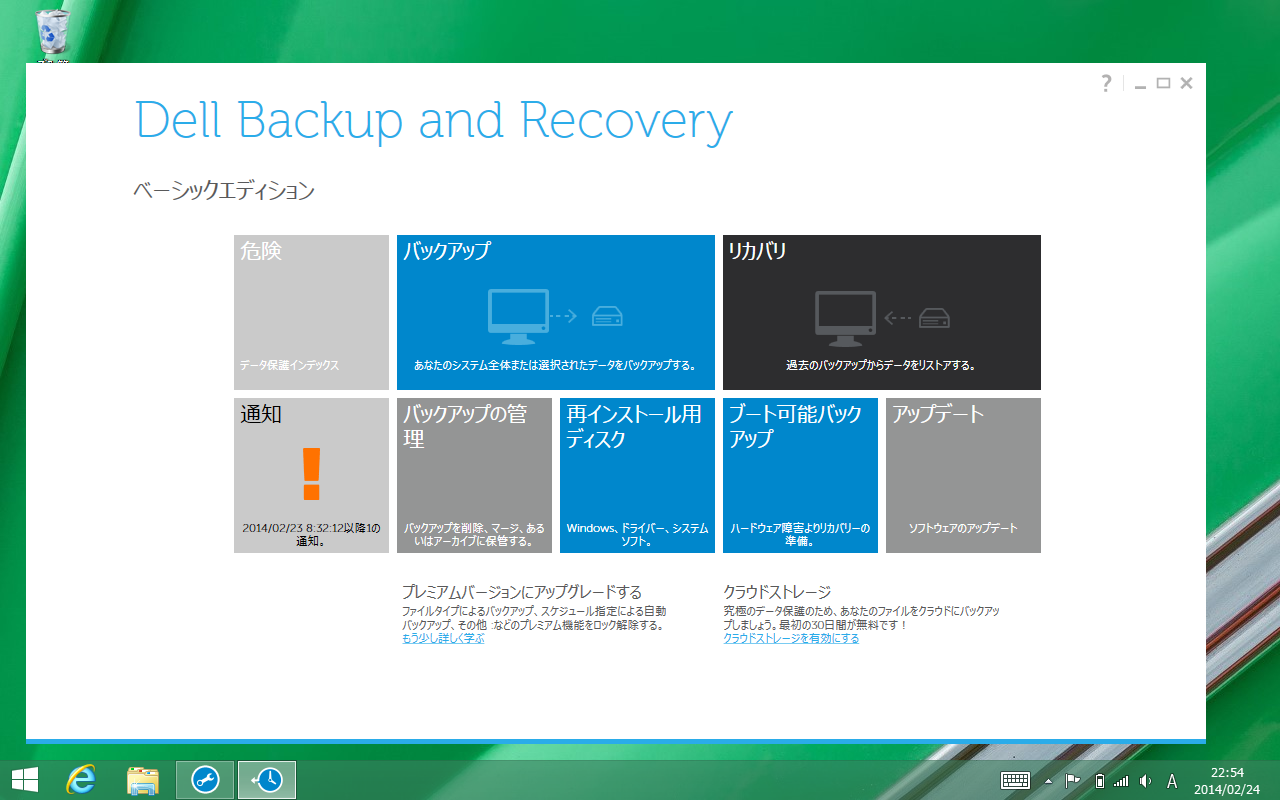Open the ブート可能バックアップ tile

pyautogui.click(x=800, y=475)
